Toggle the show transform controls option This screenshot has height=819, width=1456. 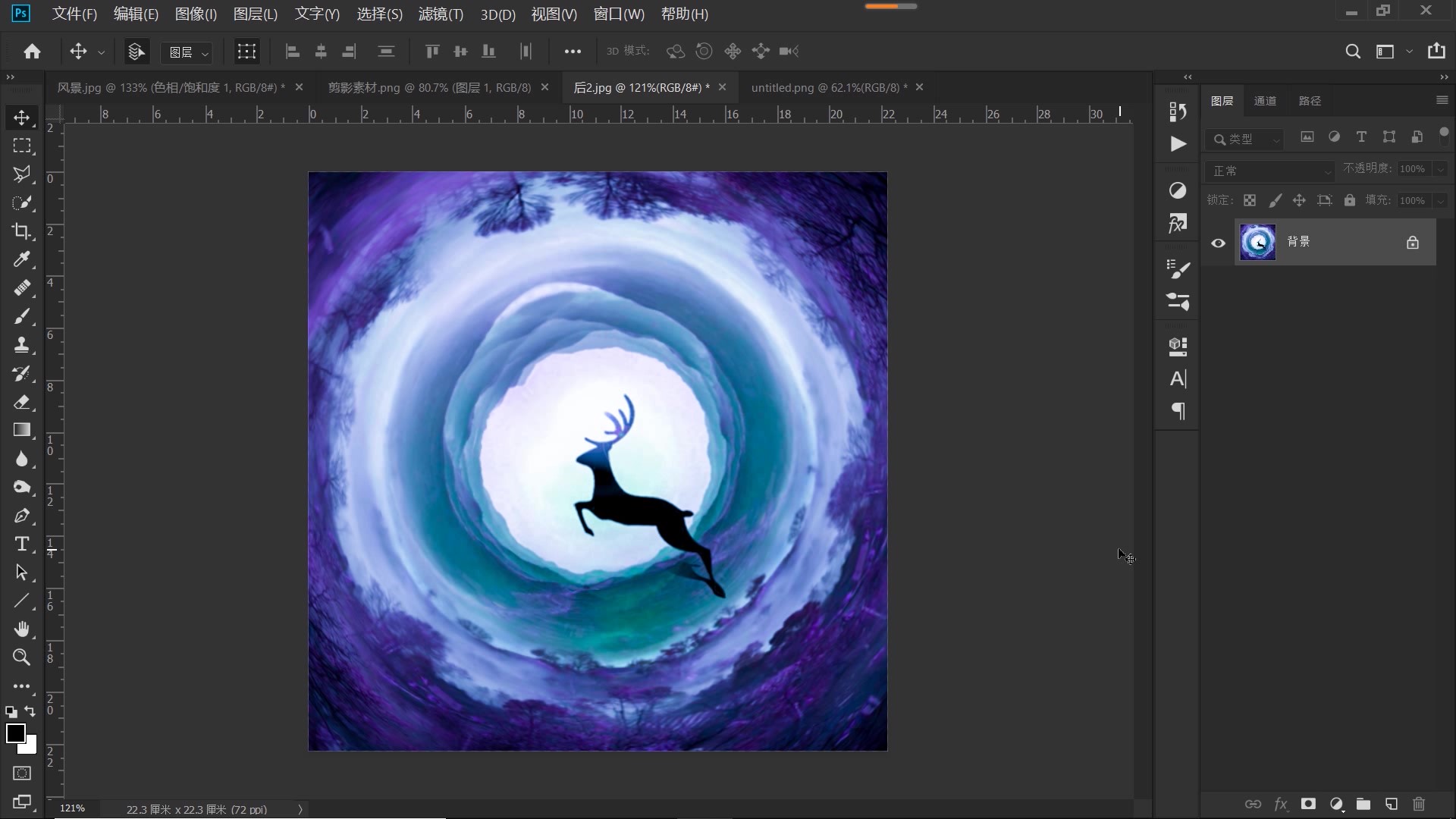[x=246, y=52]
